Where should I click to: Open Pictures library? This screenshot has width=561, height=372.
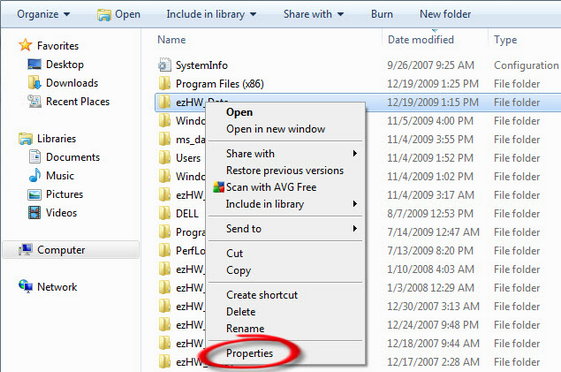(x=64, y=194)
